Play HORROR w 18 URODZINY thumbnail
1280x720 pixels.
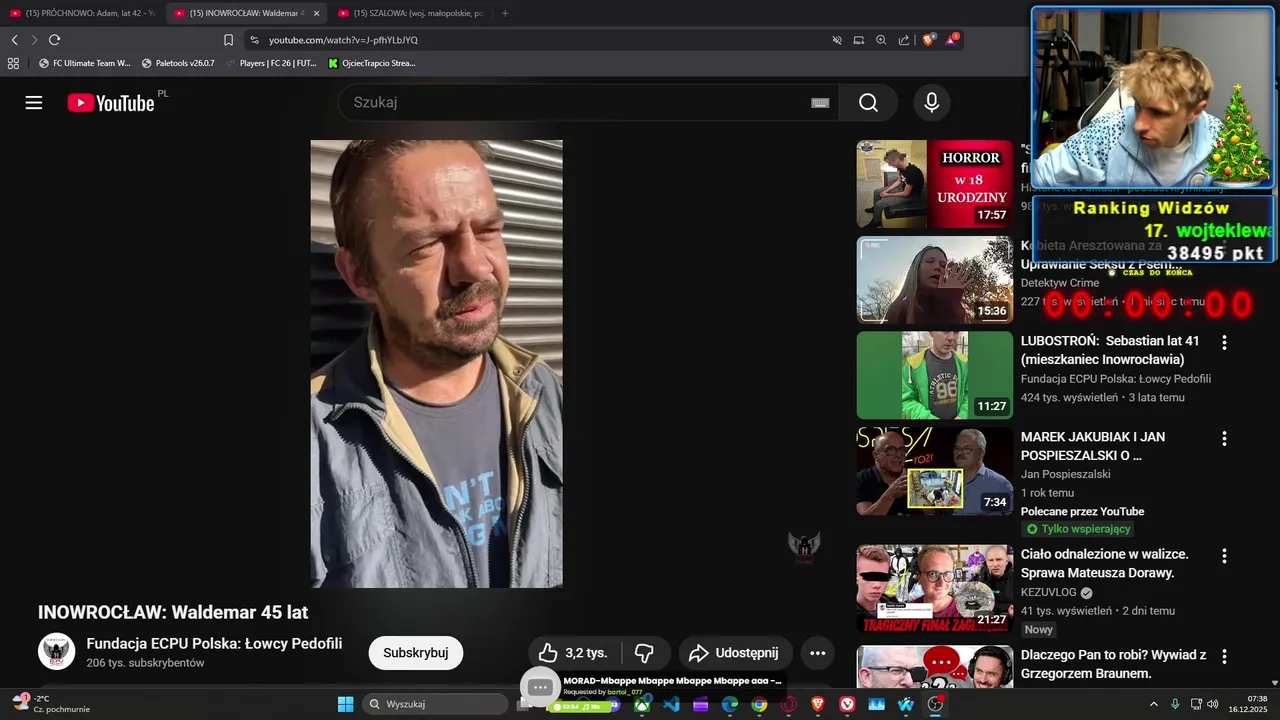935,184
